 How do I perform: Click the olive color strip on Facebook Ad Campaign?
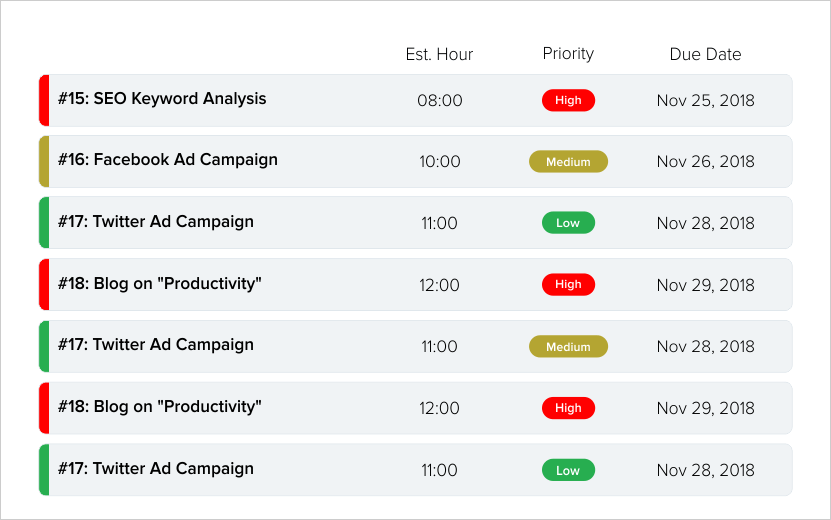click(44, 162)
